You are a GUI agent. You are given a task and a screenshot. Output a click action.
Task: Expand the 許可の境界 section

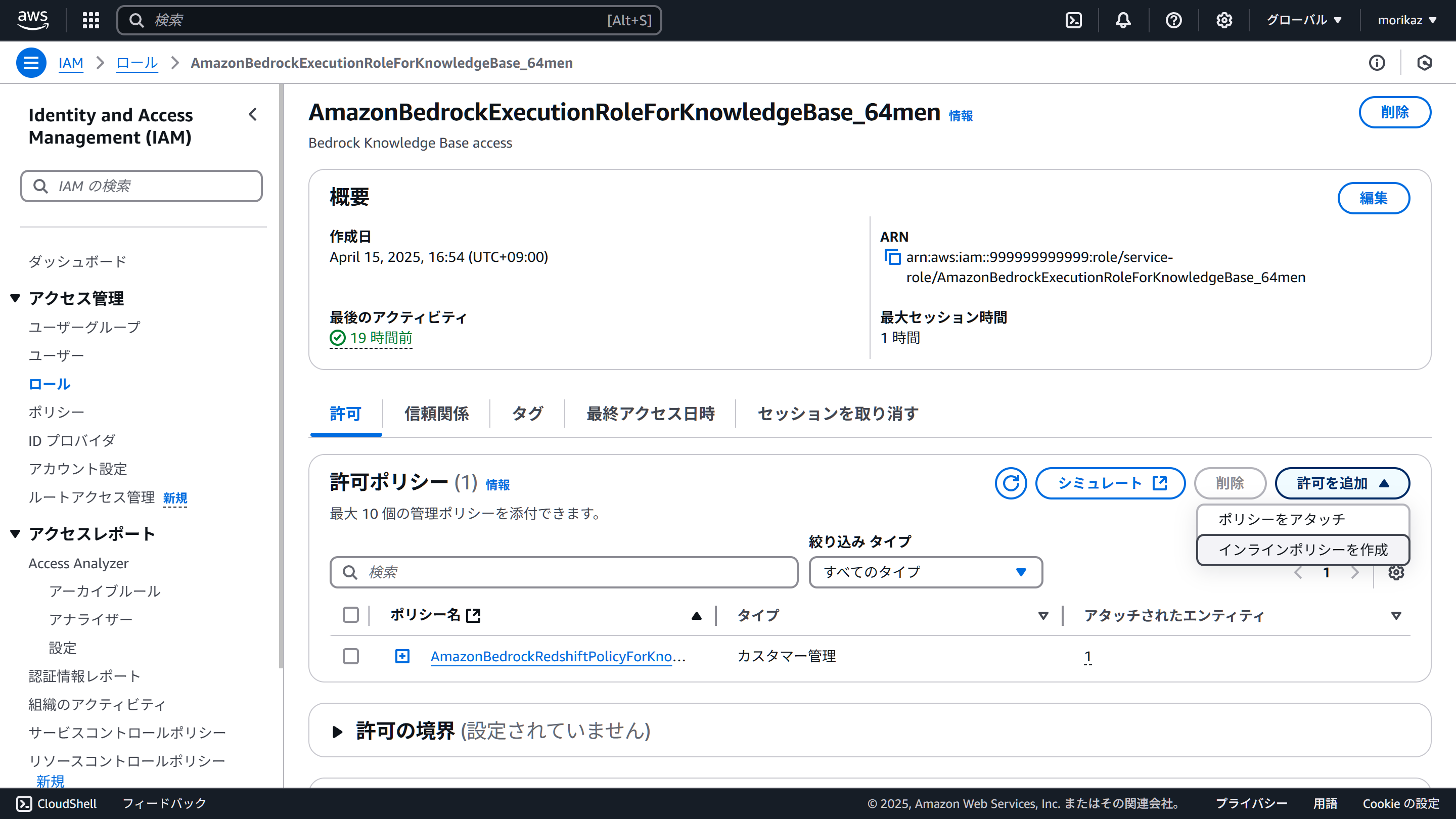[x=337, y=732]
